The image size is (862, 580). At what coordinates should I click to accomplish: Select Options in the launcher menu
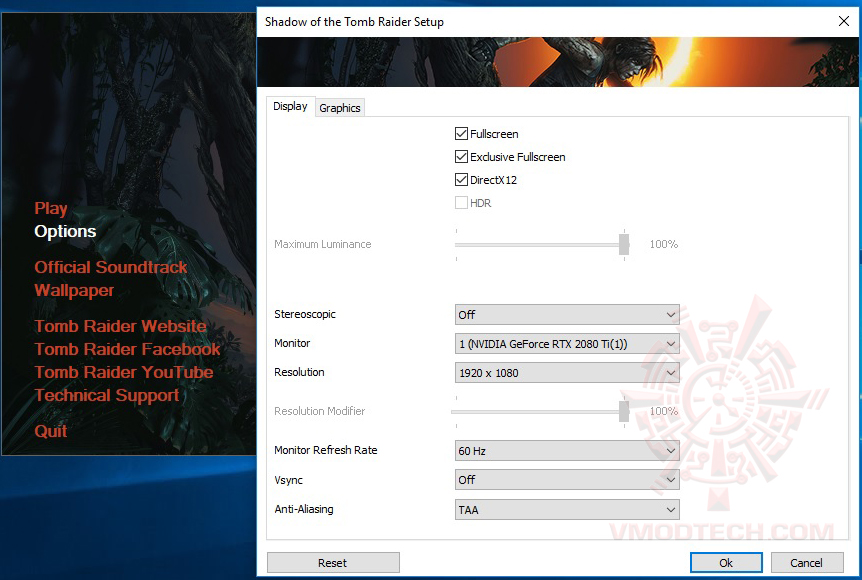tap(65, 231)
